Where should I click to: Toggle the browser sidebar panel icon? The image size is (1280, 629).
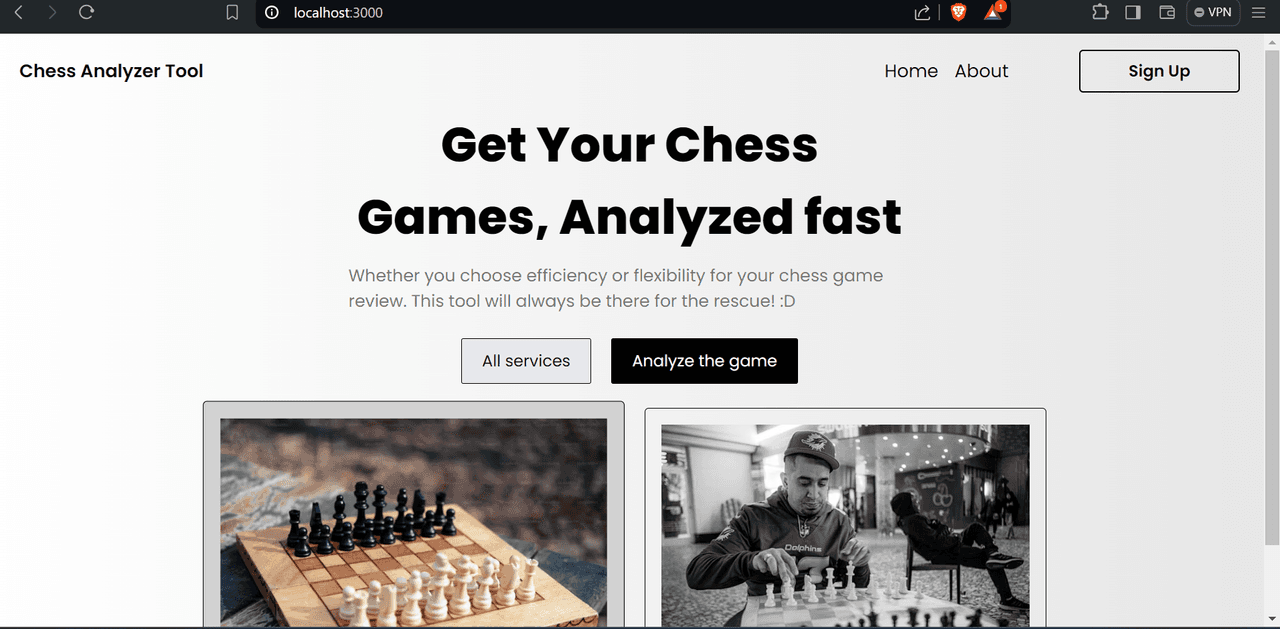click(1133, 13)
